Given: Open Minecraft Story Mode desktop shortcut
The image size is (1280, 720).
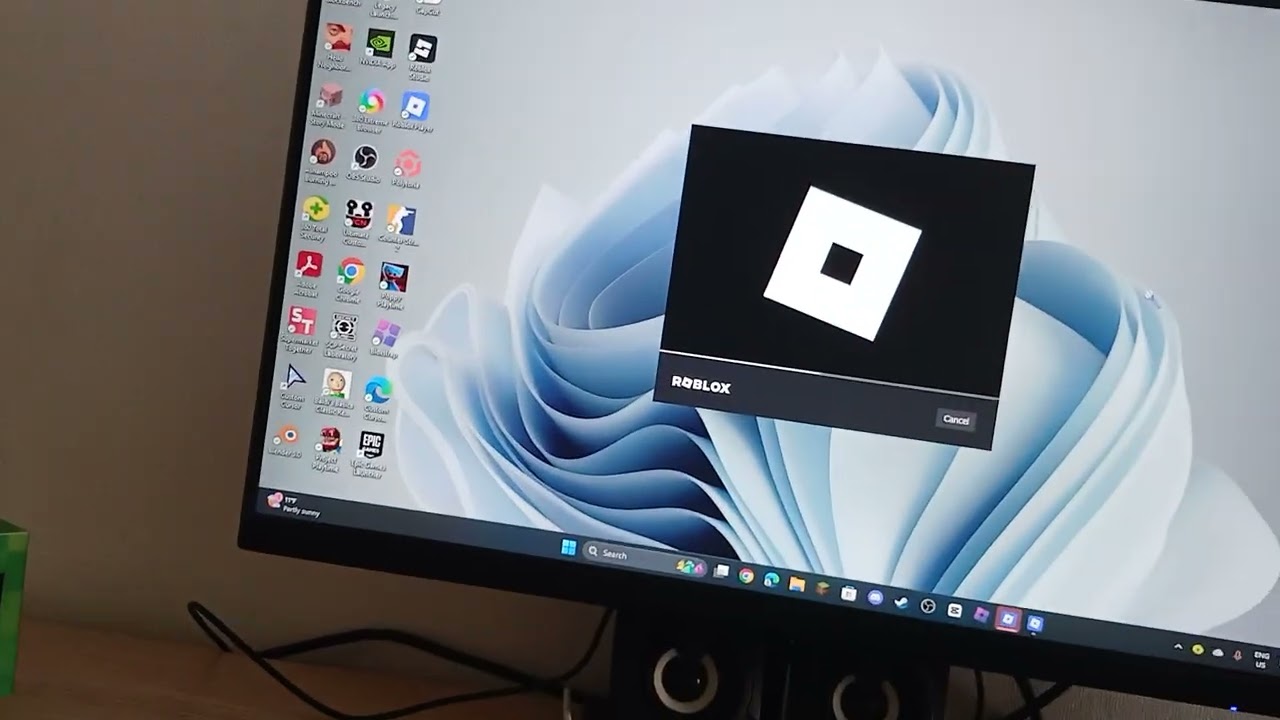Looking at the screenshot, I should click(328, 105).
